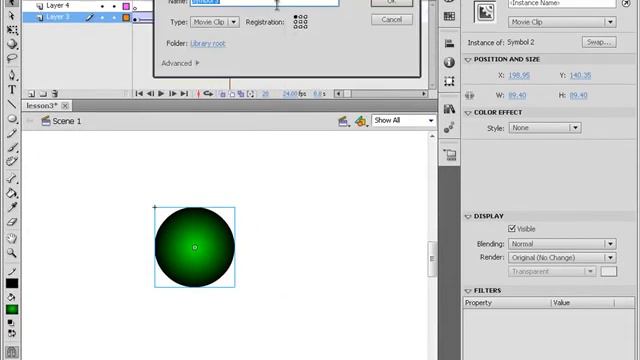Collapse the Filters section

[468, 291]
